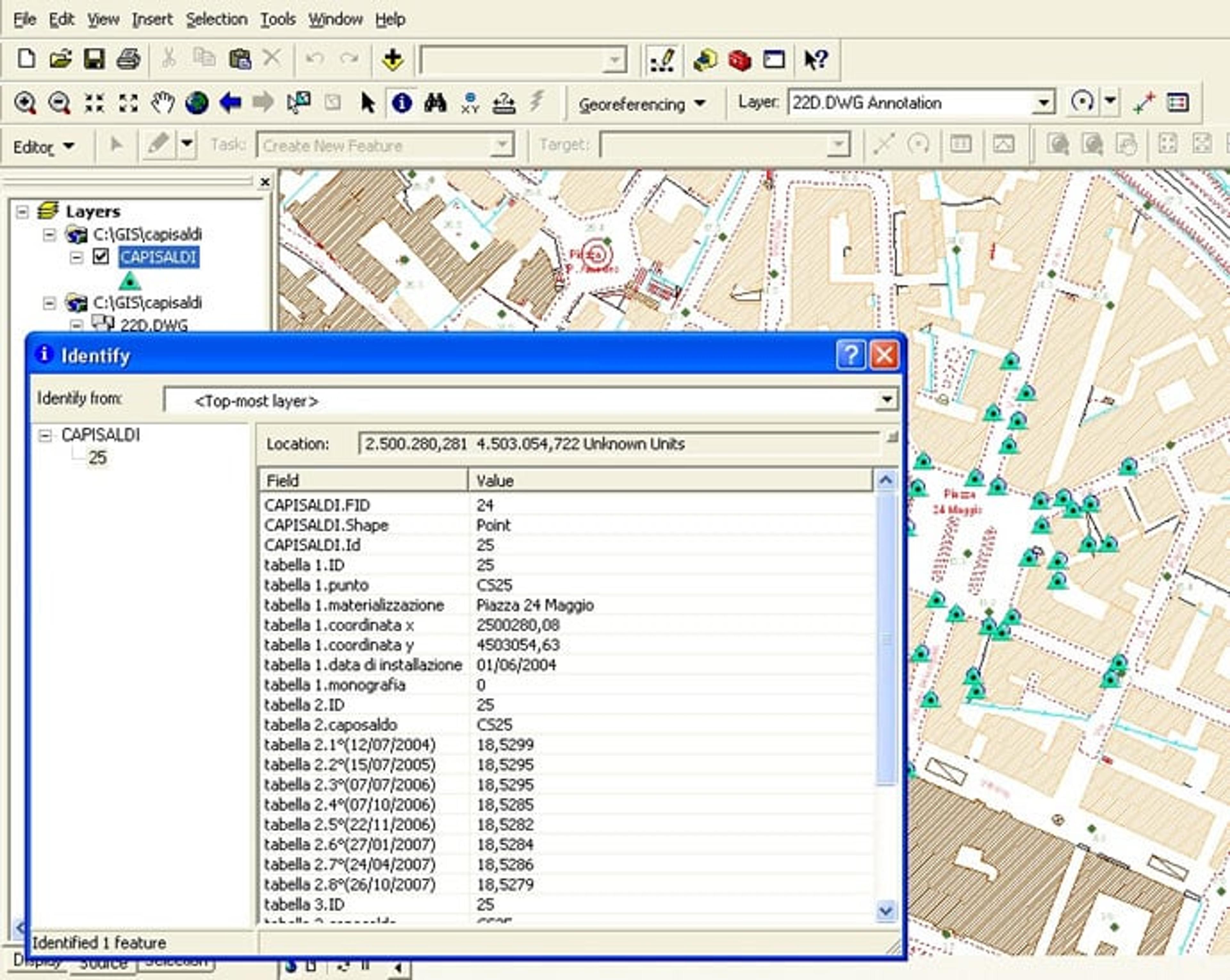Select the Zoom In tool

(x=25, y=103)
